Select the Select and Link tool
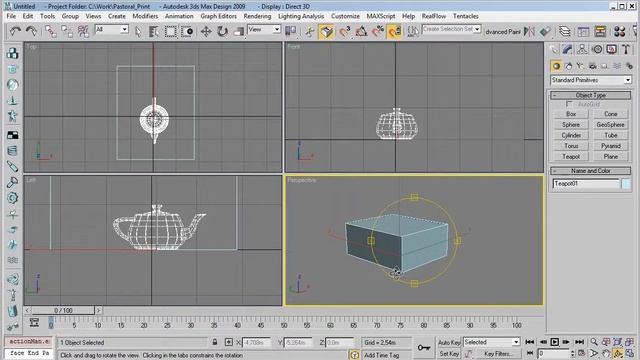 [x=51, y=31]
